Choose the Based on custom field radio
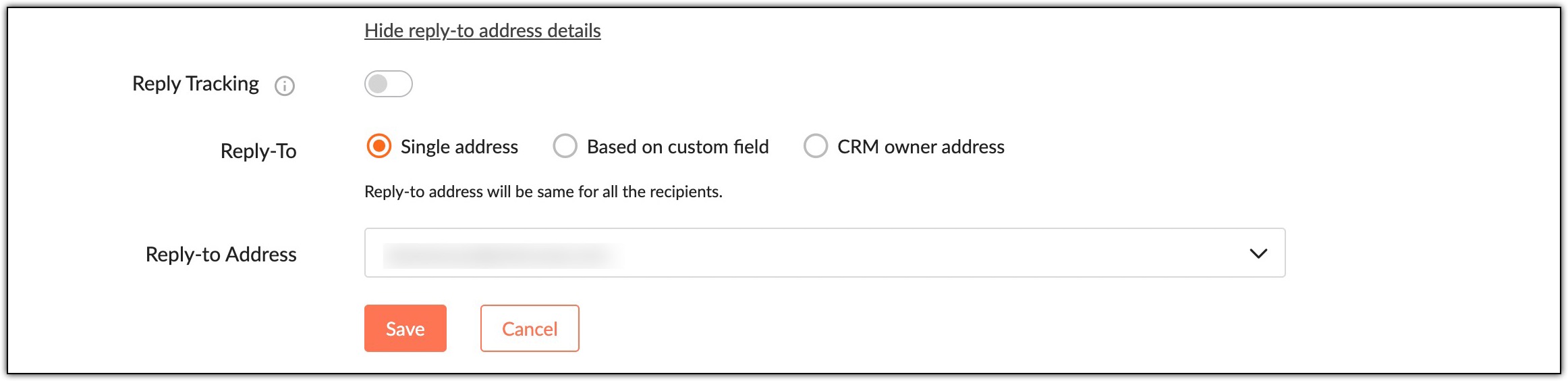1568x381 pixels. click(x=565, y=146)
